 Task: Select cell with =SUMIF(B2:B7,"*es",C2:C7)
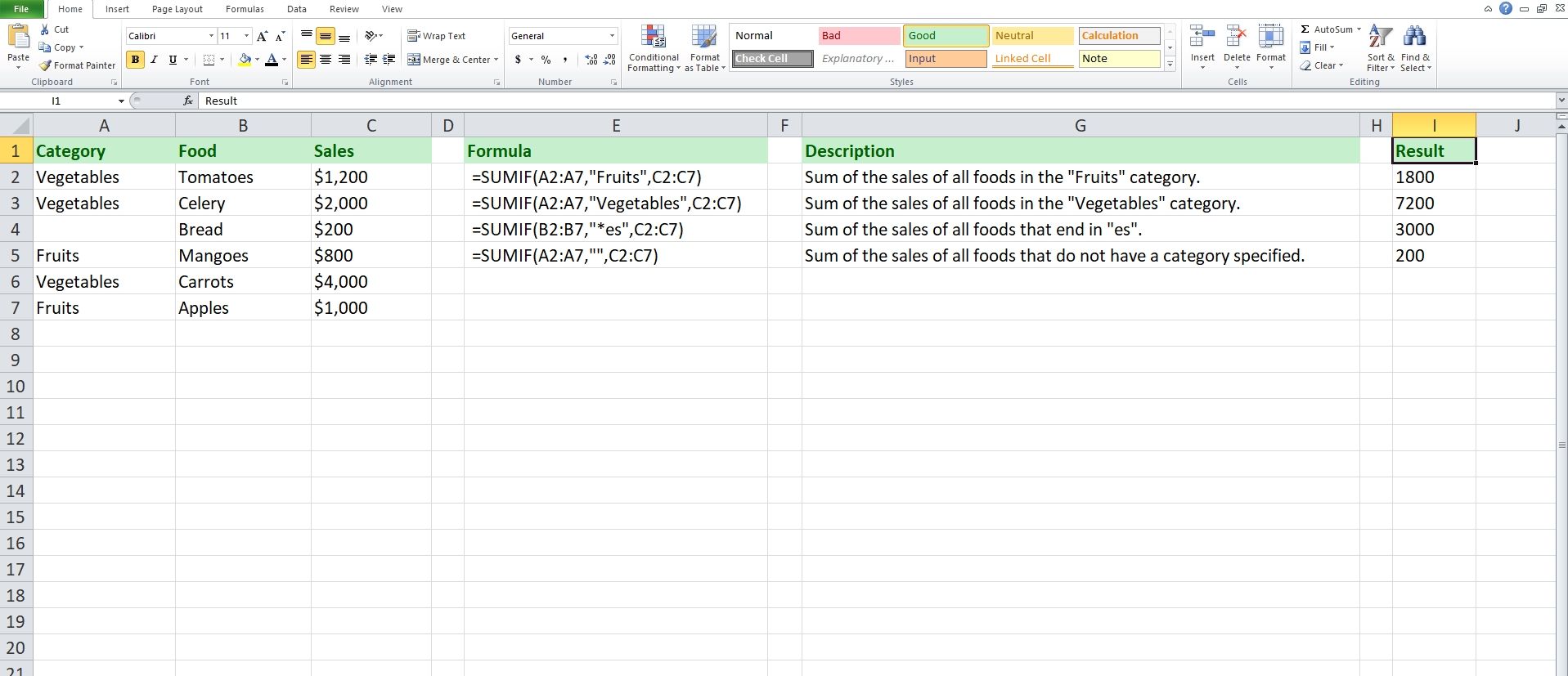point(616,229)
